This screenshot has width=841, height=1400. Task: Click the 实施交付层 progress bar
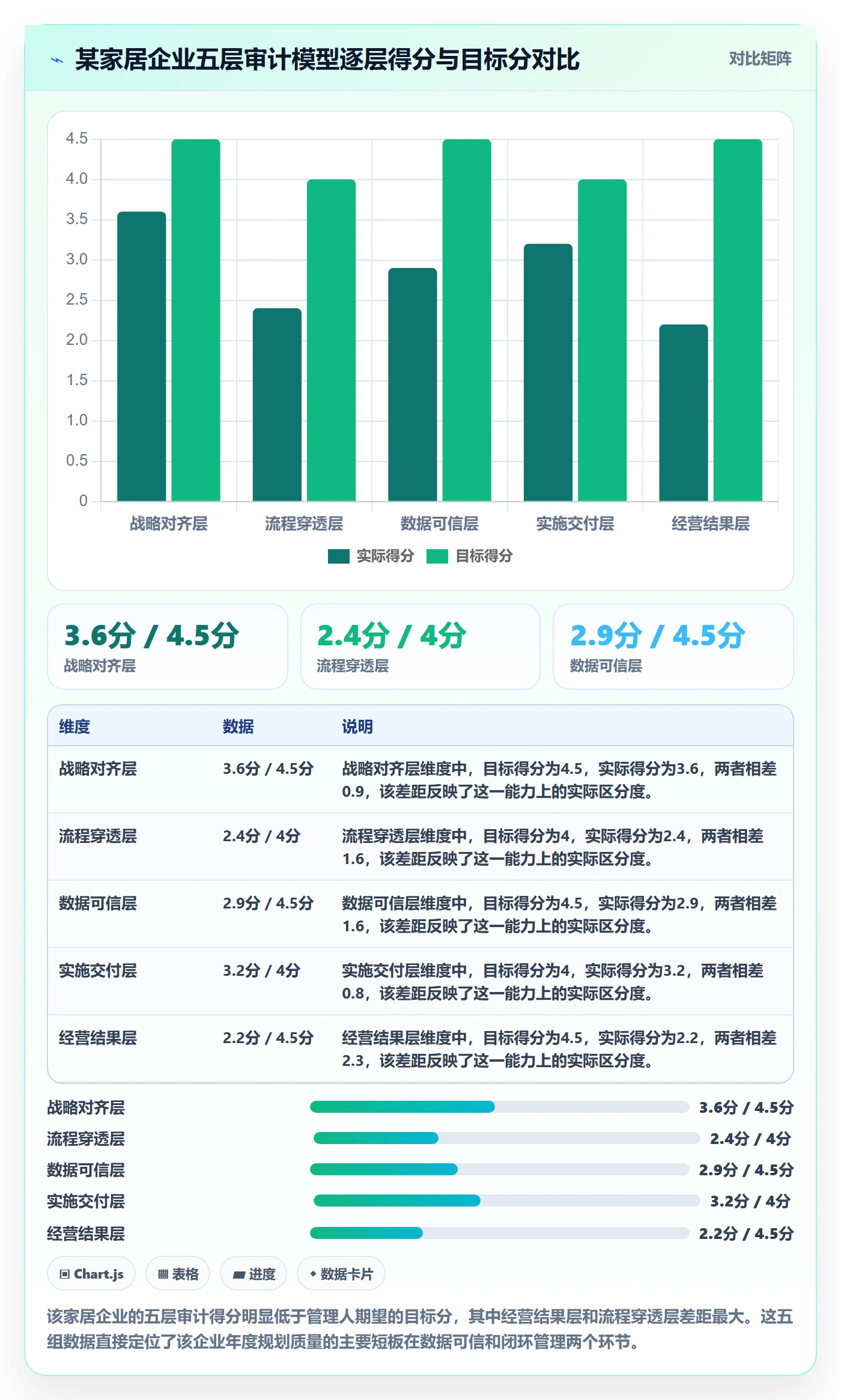(x=506, y=1201)
